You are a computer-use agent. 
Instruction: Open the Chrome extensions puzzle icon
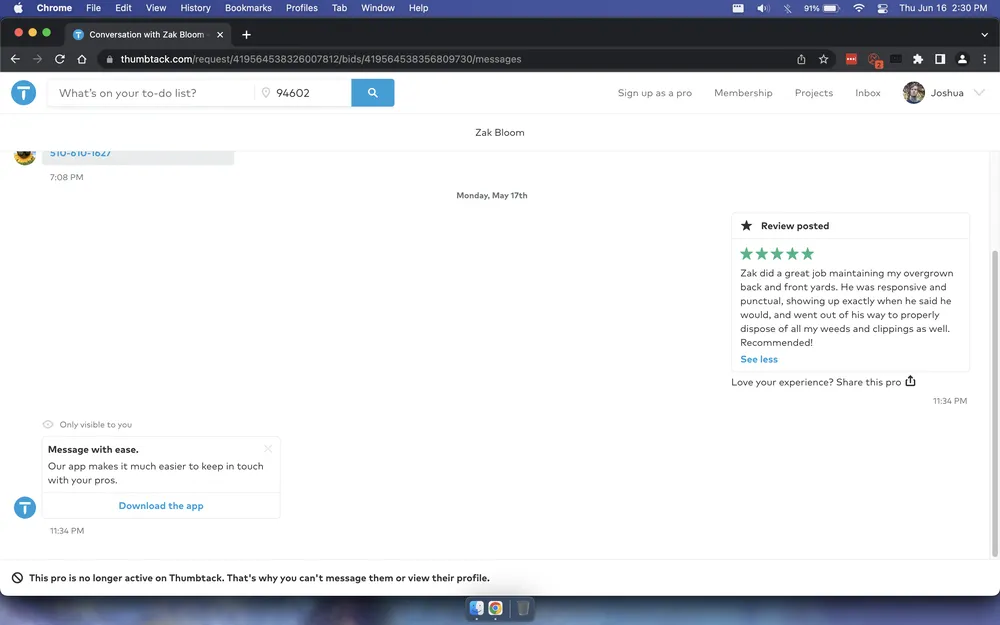coord(918,59)
